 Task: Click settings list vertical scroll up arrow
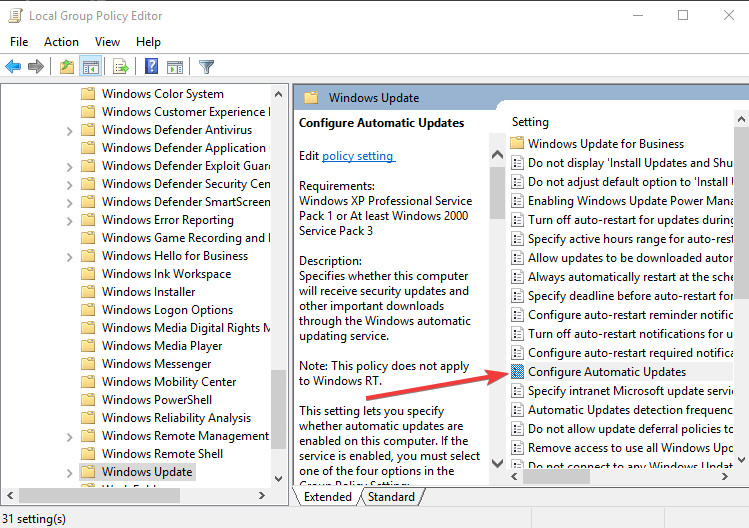click(x=741, y=119)
